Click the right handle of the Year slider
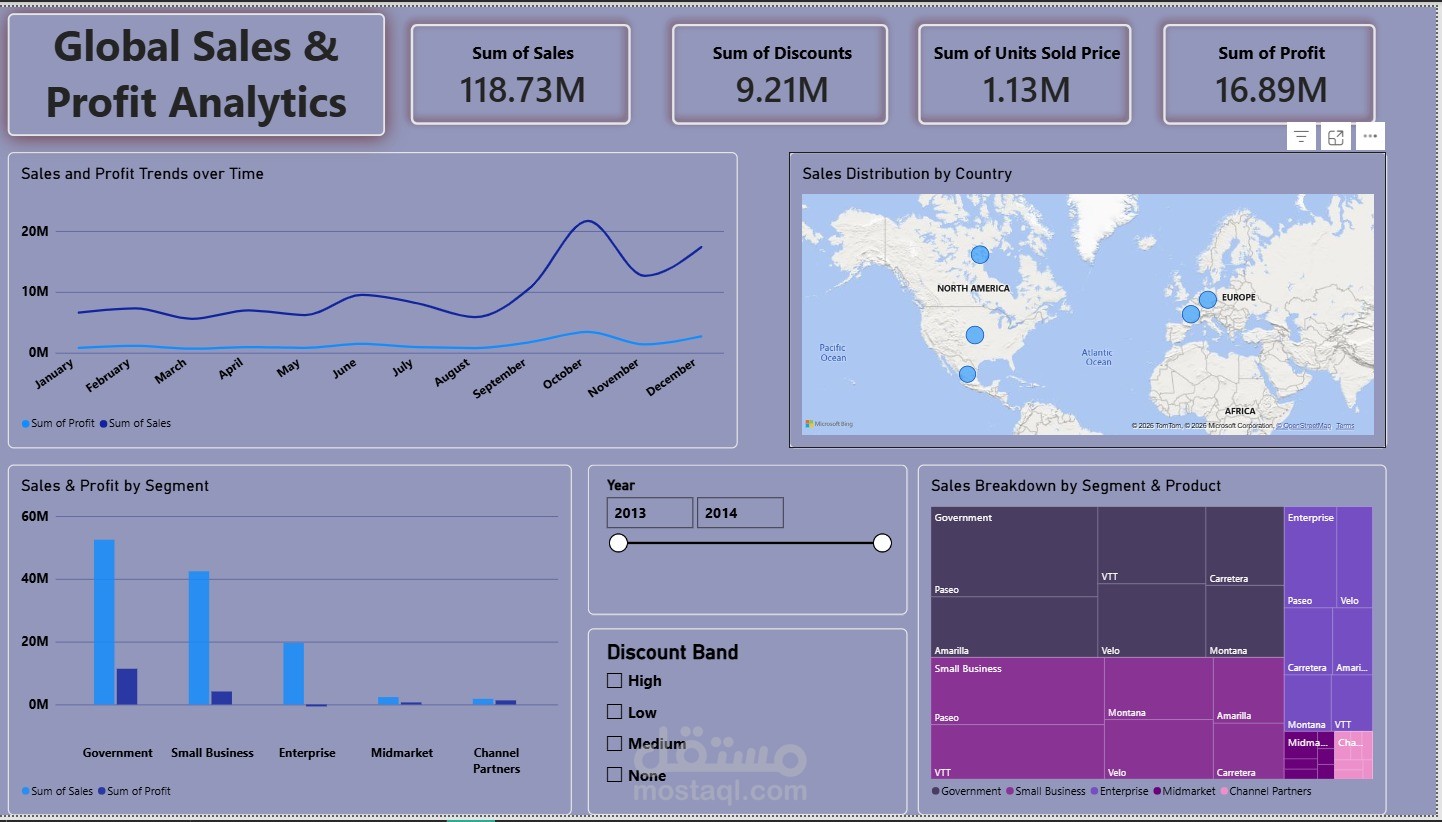1442x822 pixels. (882, 543)
